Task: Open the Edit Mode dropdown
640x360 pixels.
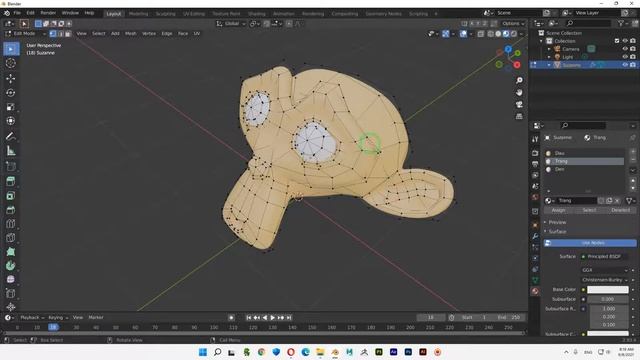Action: [25, 33]
